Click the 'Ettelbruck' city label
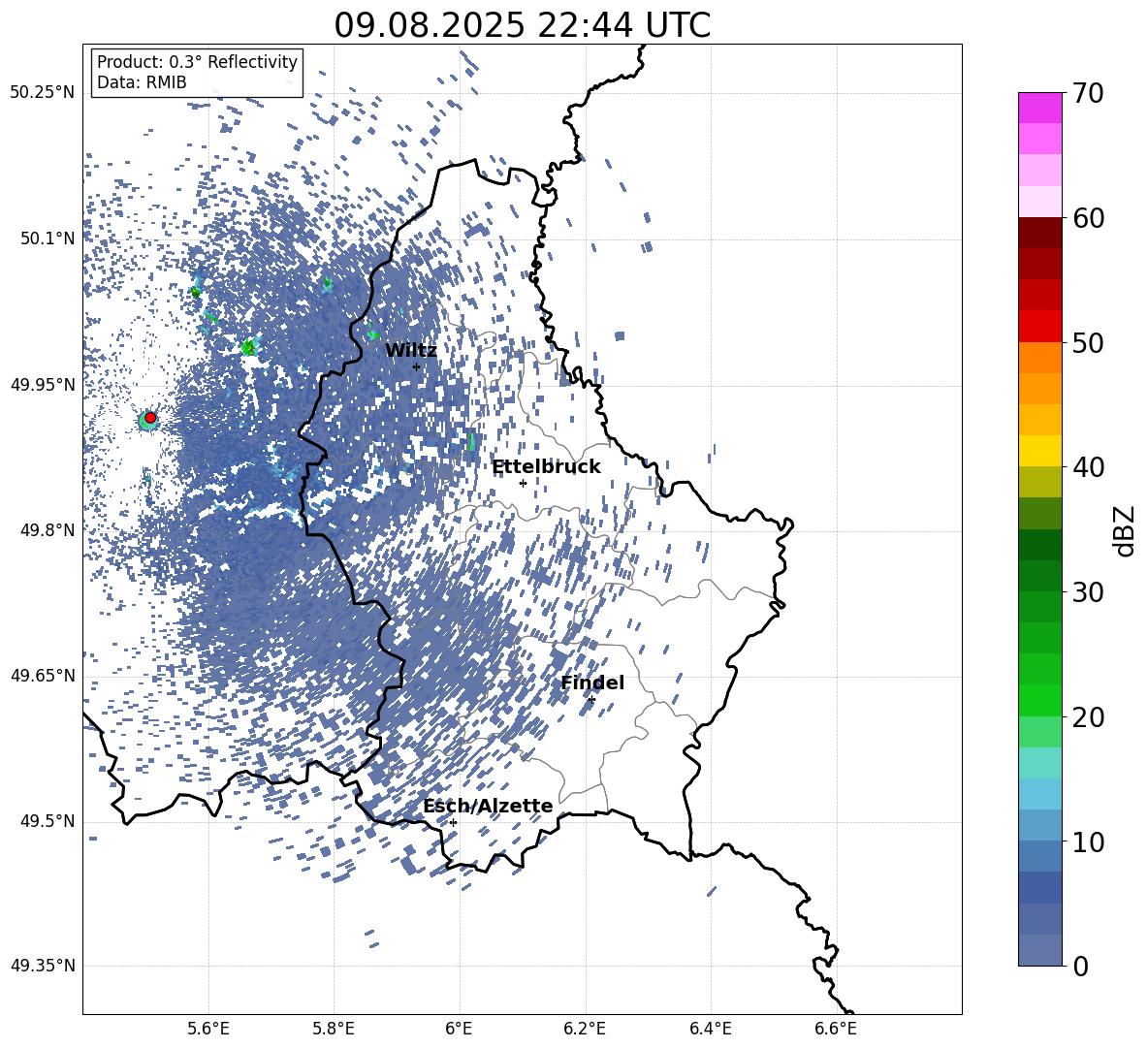The height and width of the screenshot is (1048, 1148). click(x=546, y=467)
